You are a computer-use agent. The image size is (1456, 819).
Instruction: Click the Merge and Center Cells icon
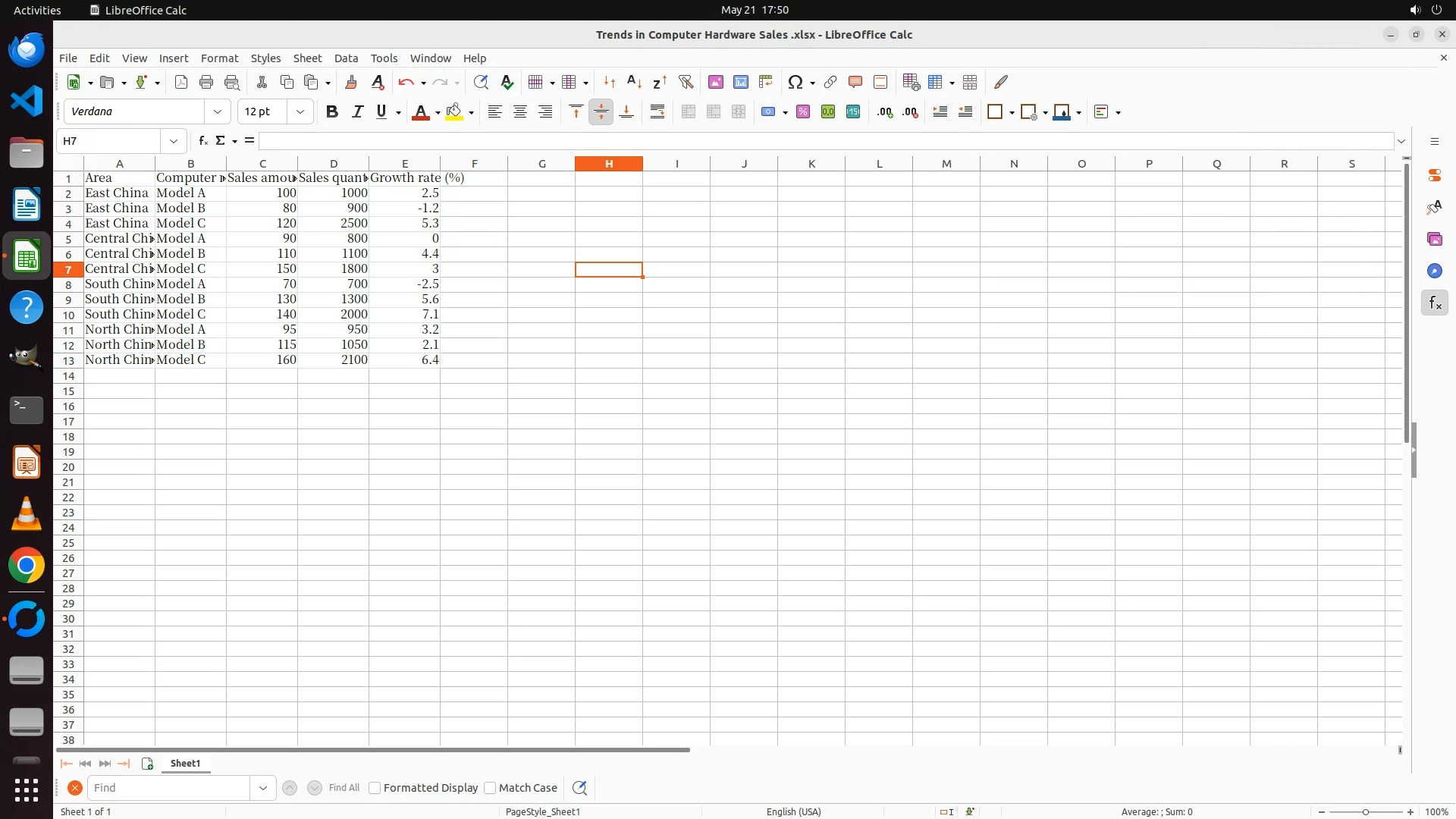[689, 112]
